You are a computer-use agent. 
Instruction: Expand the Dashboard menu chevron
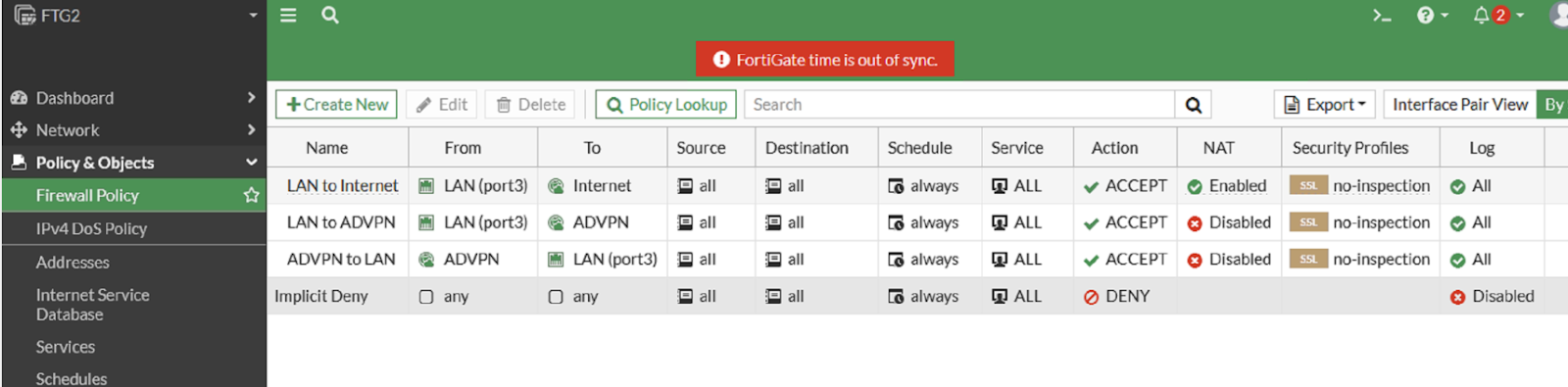pos(251,98)
